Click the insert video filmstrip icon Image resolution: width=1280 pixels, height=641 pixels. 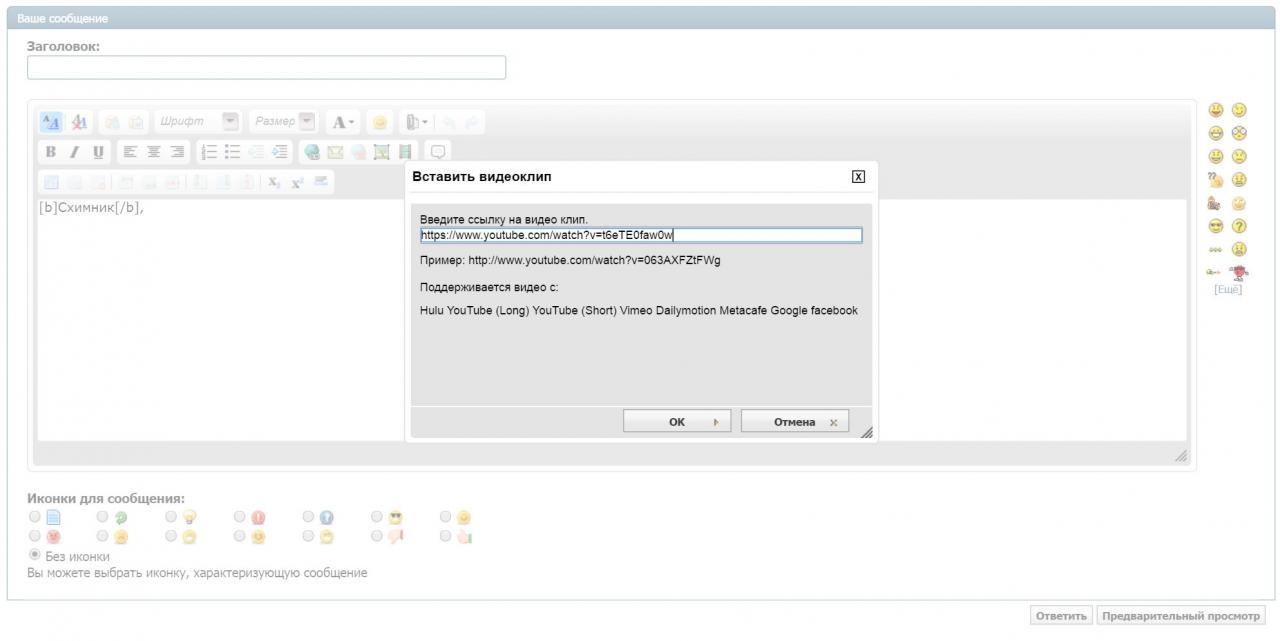(x=405, y=152)
